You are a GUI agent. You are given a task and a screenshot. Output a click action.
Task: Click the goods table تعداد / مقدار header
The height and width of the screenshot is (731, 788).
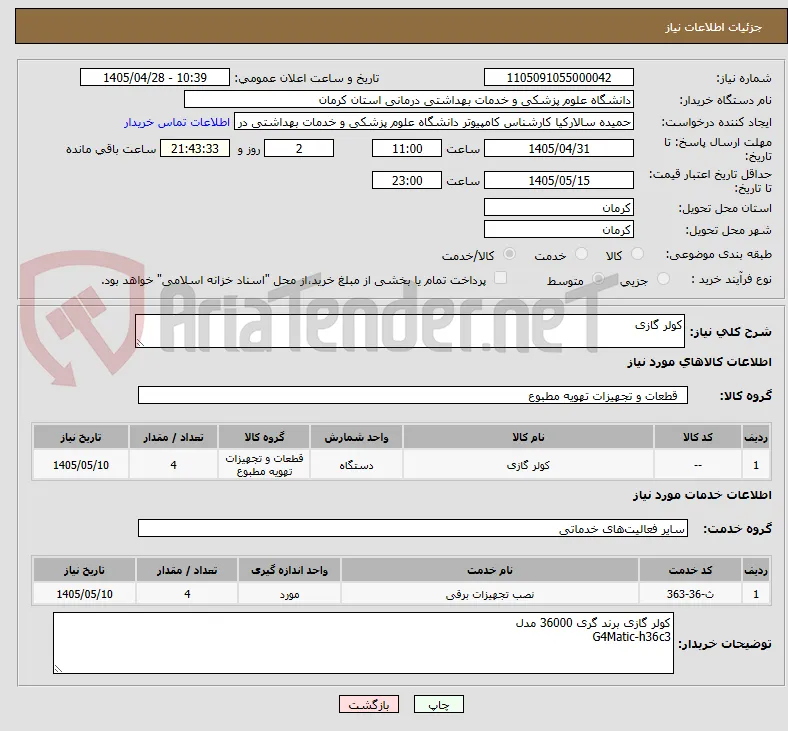[173, 437]
